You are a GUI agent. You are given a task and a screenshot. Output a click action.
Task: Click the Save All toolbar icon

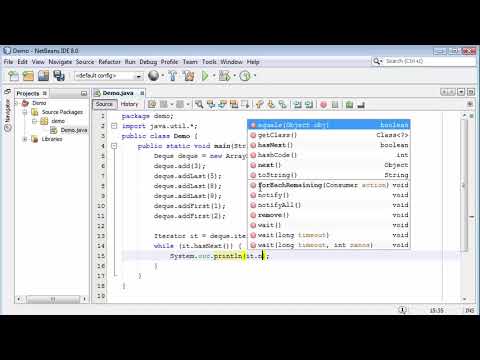pos(59,76)
